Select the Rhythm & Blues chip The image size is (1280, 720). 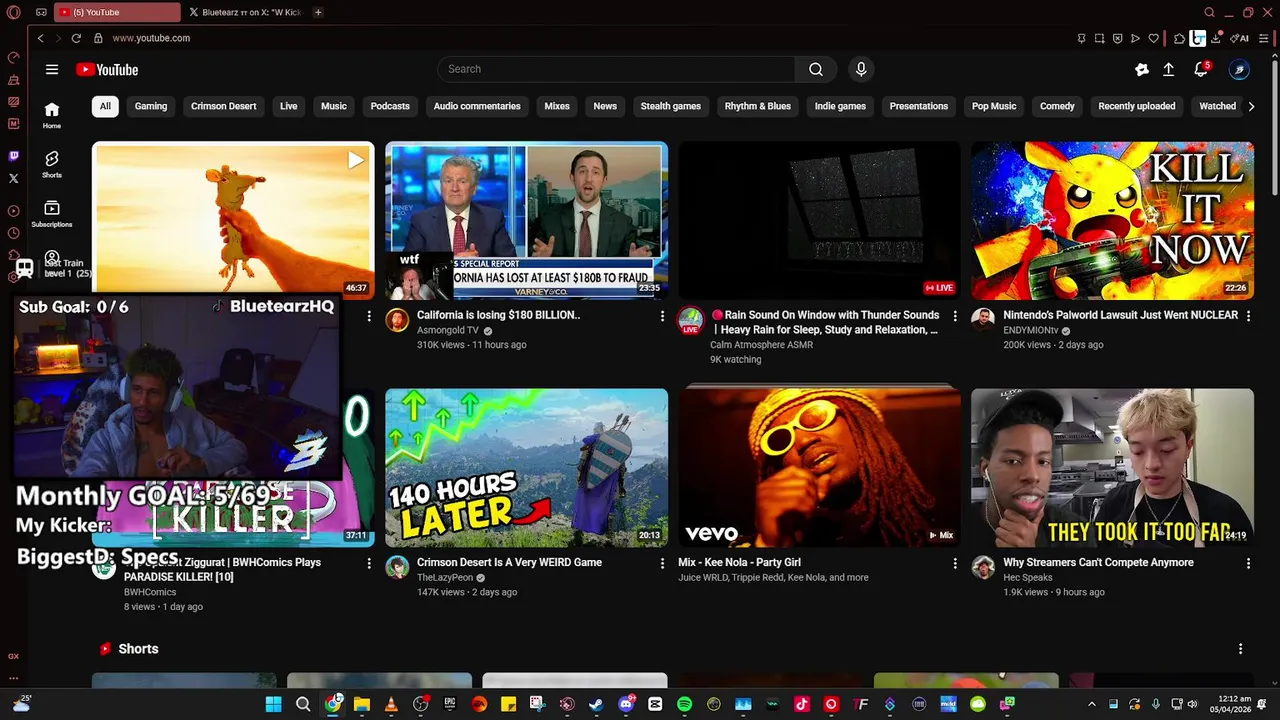pos(758,106)
